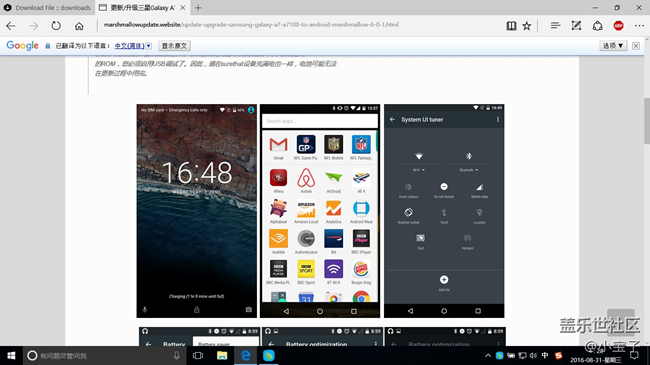Open reading view from the address bar
Image resolution: width=650 pixels, height=365 pixels.
pos(511,26)
